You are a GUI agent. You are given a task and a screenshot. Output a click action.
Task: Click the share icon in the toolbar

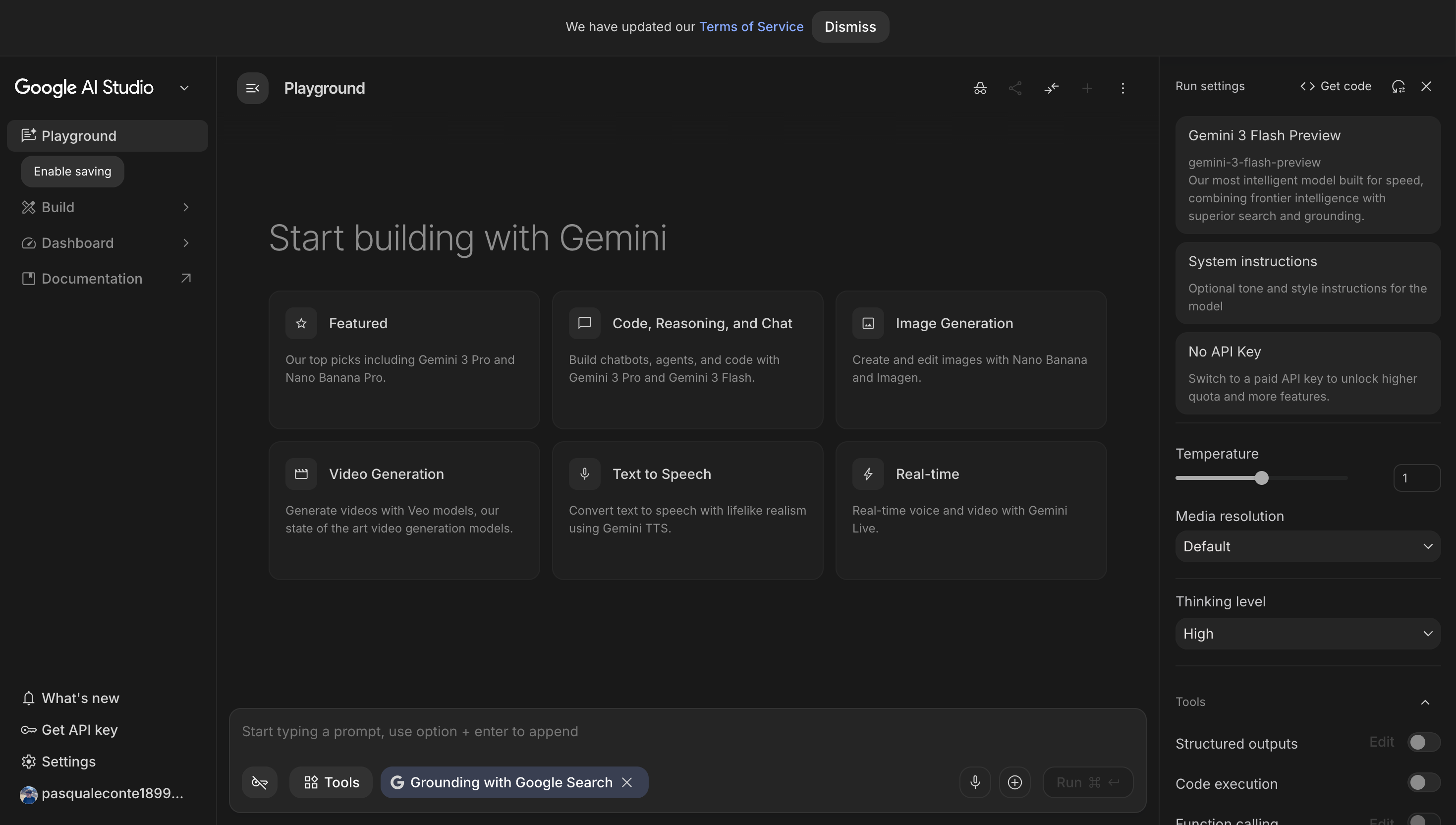[x=1015, y=88]
